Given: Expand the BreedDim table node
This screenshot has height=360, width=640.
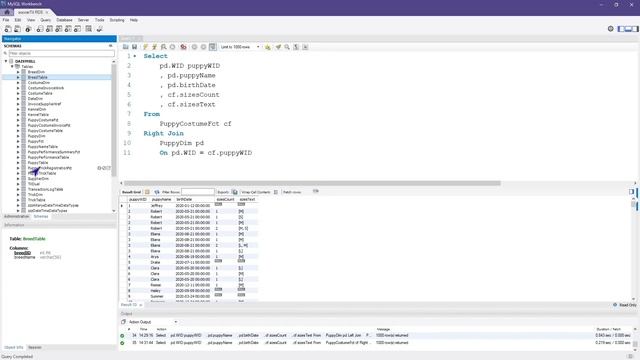Looking at the screenshot, I should click(18, 72).
